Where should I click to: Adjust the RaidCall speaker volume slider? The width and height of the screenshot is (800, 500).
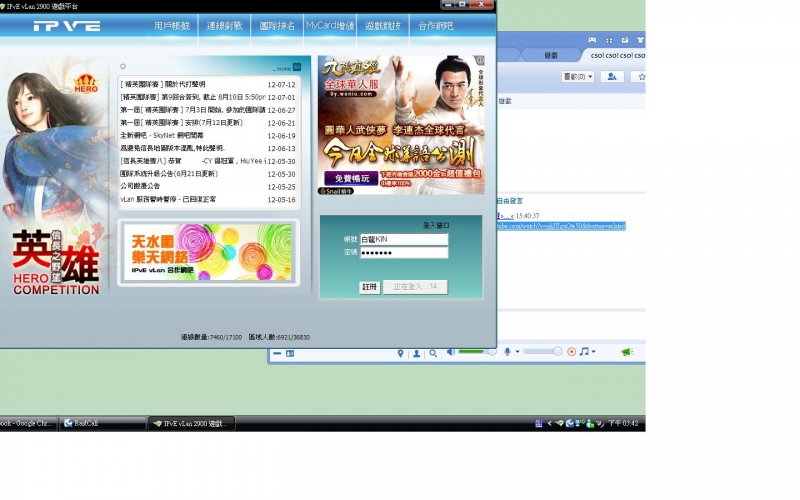(477, 352)
